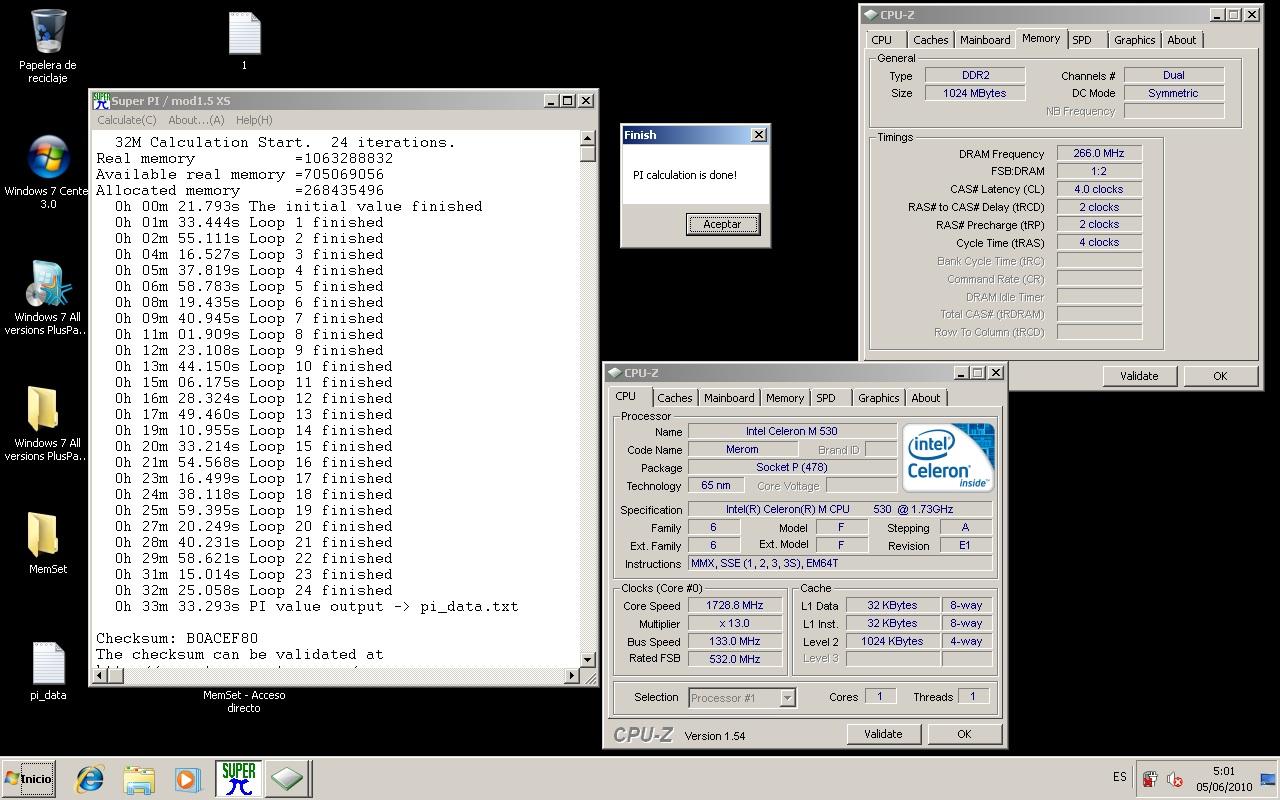Open Windows 7 All versions PlusPa installer icon
The width and height of the screenshot is (1280, 800).
[48, 298]
